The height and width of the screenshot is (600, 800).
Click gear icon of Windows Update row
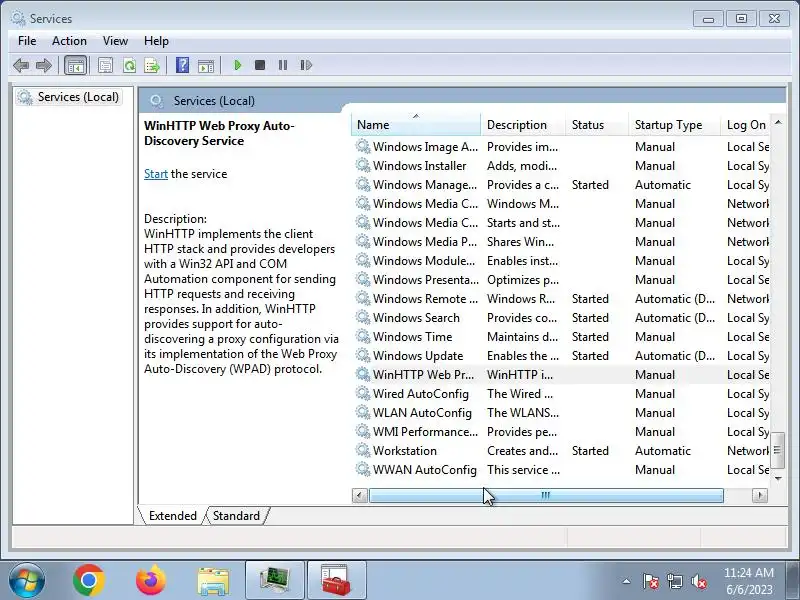click(x=363, y=355)
